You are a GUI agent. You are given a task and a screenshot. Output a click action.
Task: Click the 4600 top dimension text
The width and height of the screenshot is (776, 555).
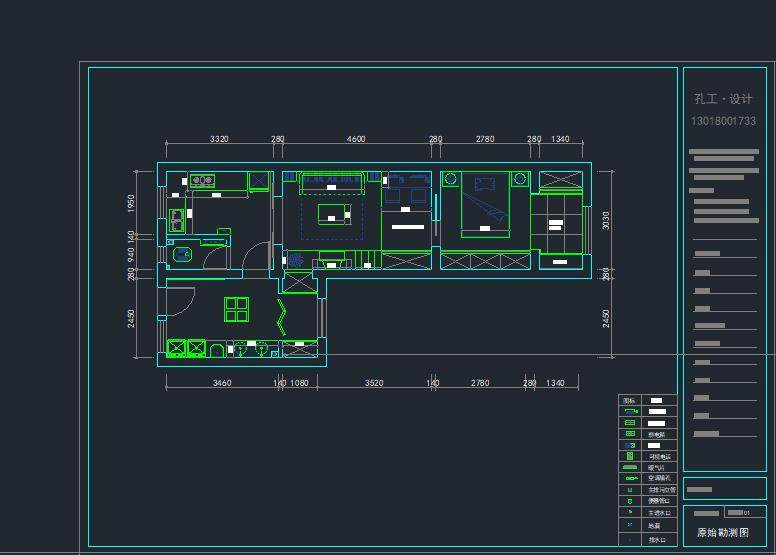tap(356, 139)
